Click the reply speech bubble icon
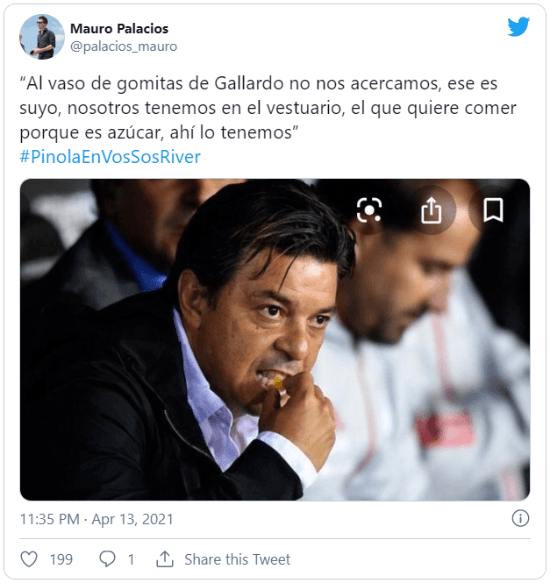550x583 pixels. point(107,559)
